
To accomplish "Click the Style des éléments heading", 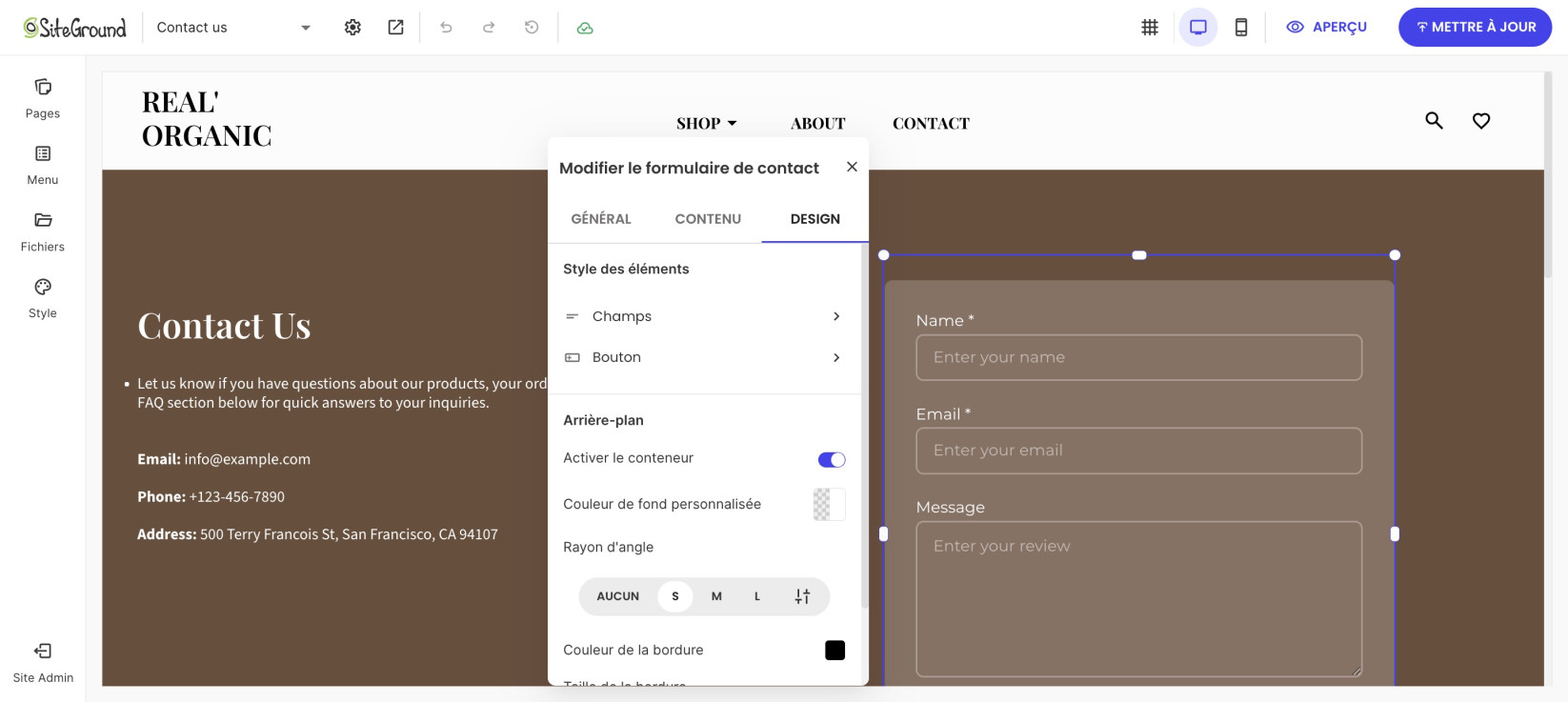I will 626,270.
